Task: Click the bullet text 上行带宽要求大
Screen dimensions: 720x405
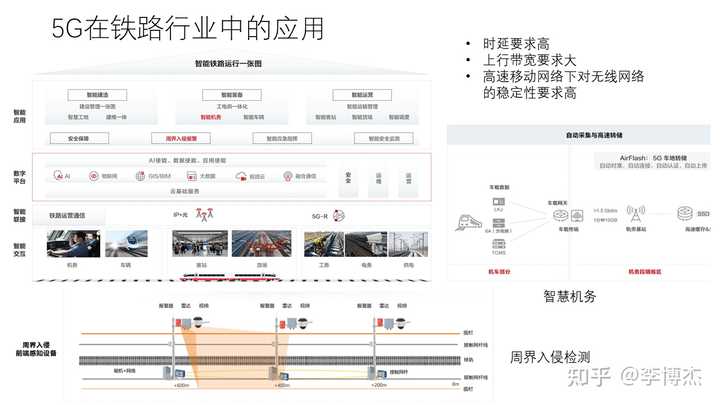Action: pyautogui.click(x=529, y=60)
